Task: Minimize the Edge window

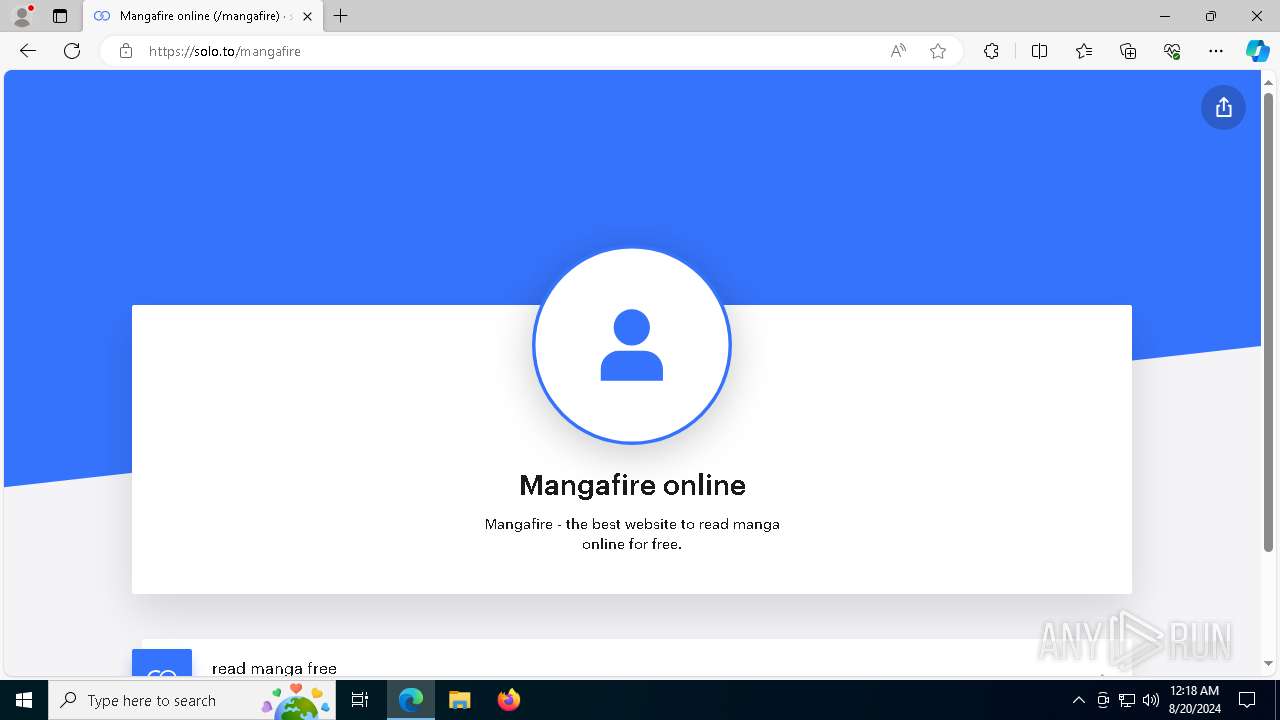Action: tap(1165, 16)
